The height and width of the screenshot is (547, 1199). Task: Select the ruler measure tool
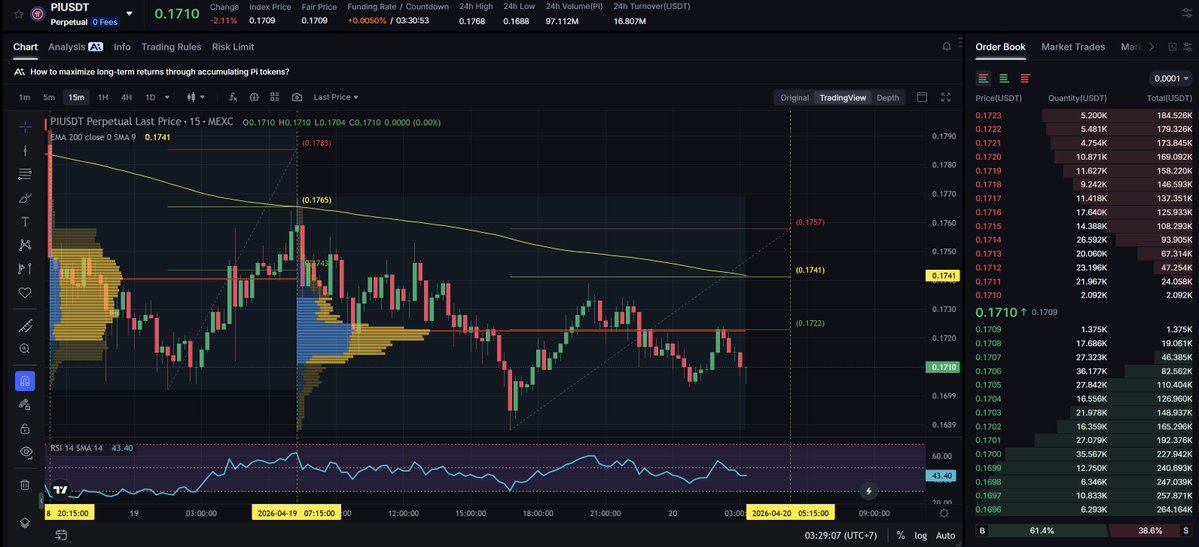tap(24, 326)
